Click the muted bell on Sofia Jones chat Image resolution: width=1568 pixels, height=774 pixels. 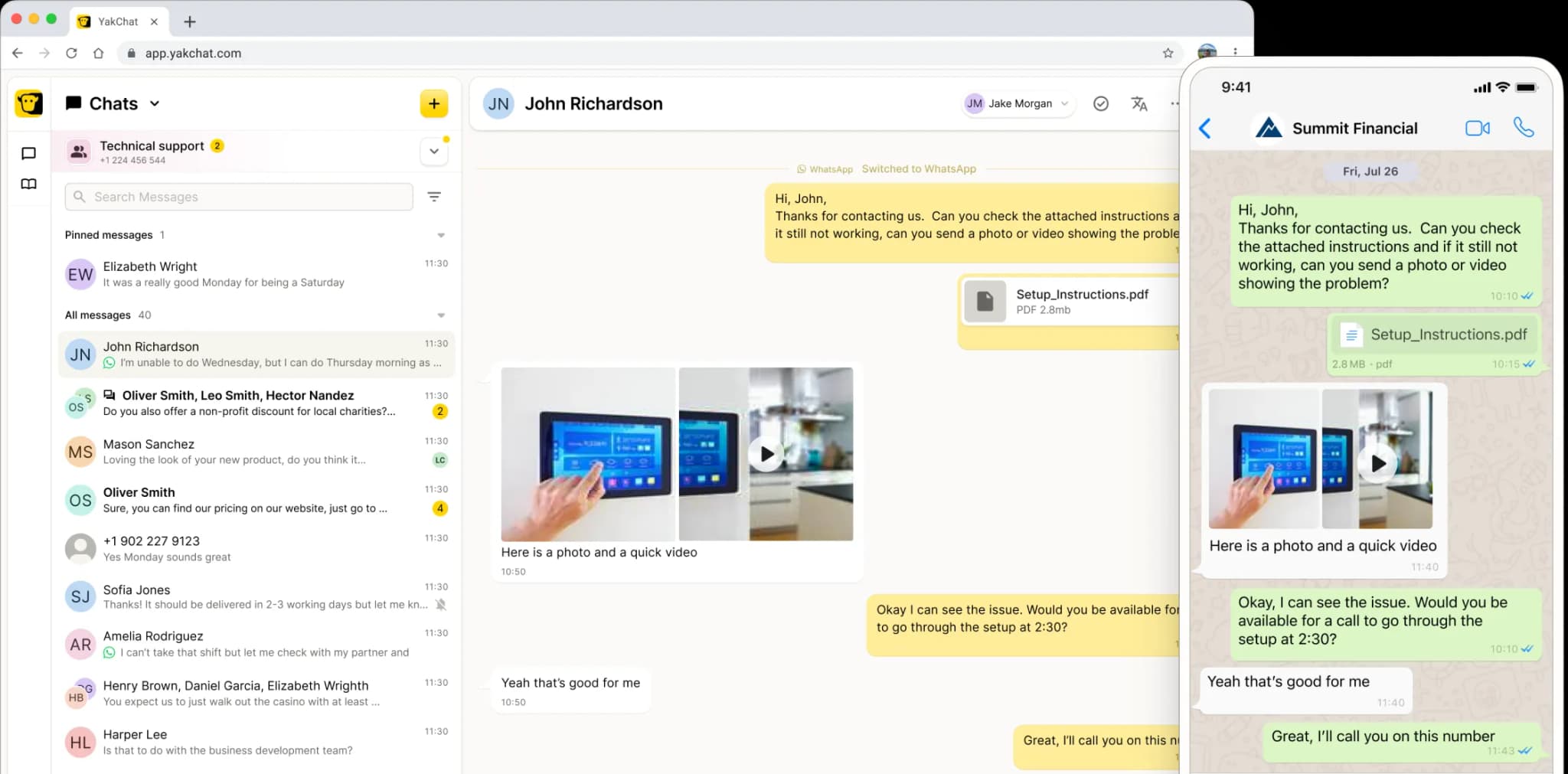point(440,605)
